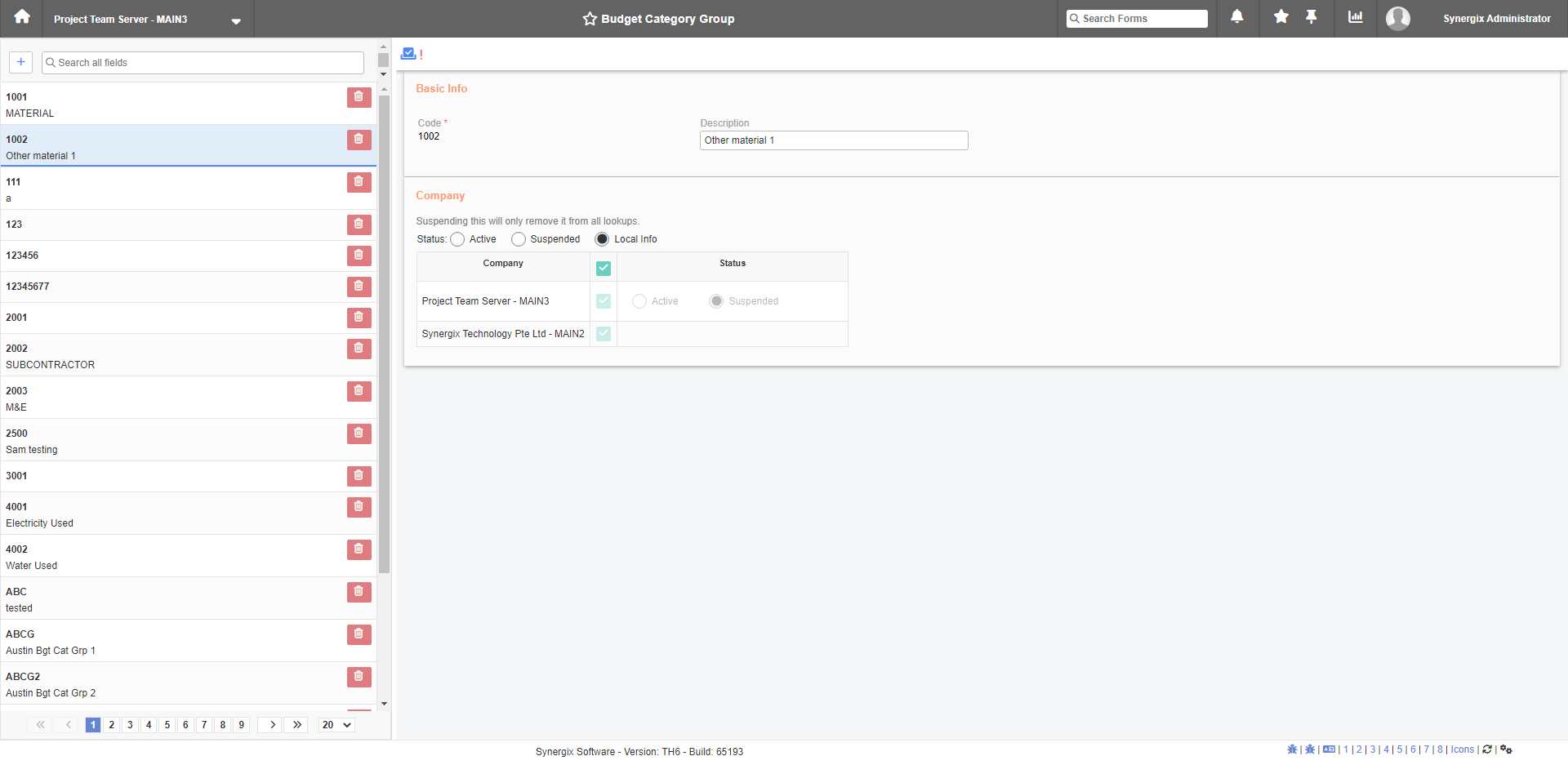Add a new budget category group with plus button
This screenshot has height=765, width=1568.
click(20, 62)
